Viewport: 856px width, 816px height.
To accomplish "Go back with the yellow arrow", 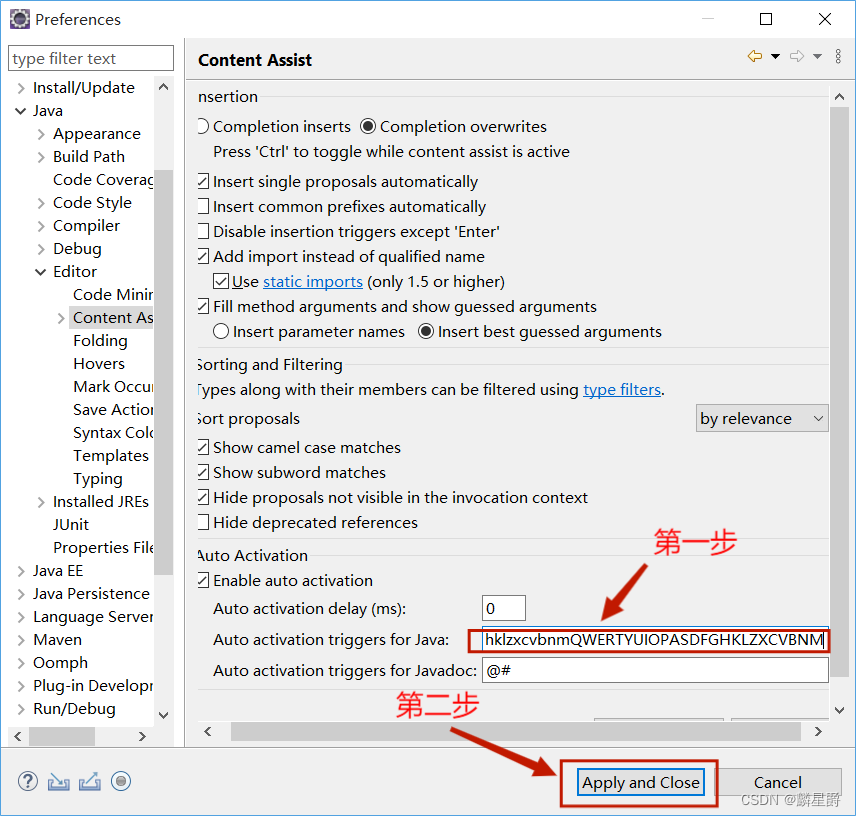I will 754,56.
